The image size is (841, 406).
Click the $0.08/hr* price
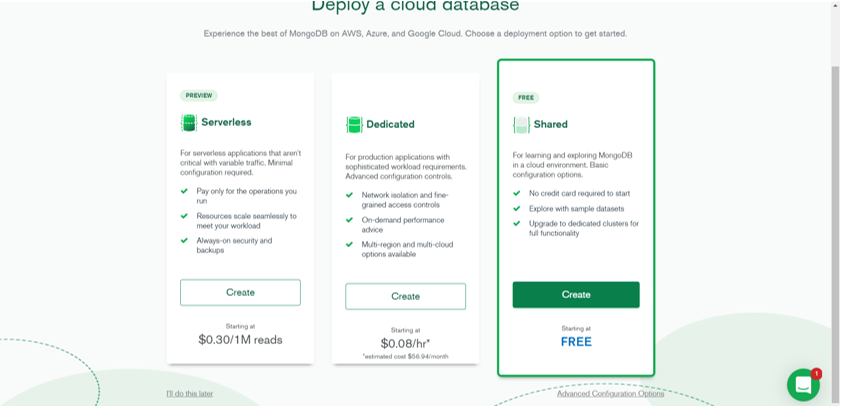point(405,343)
